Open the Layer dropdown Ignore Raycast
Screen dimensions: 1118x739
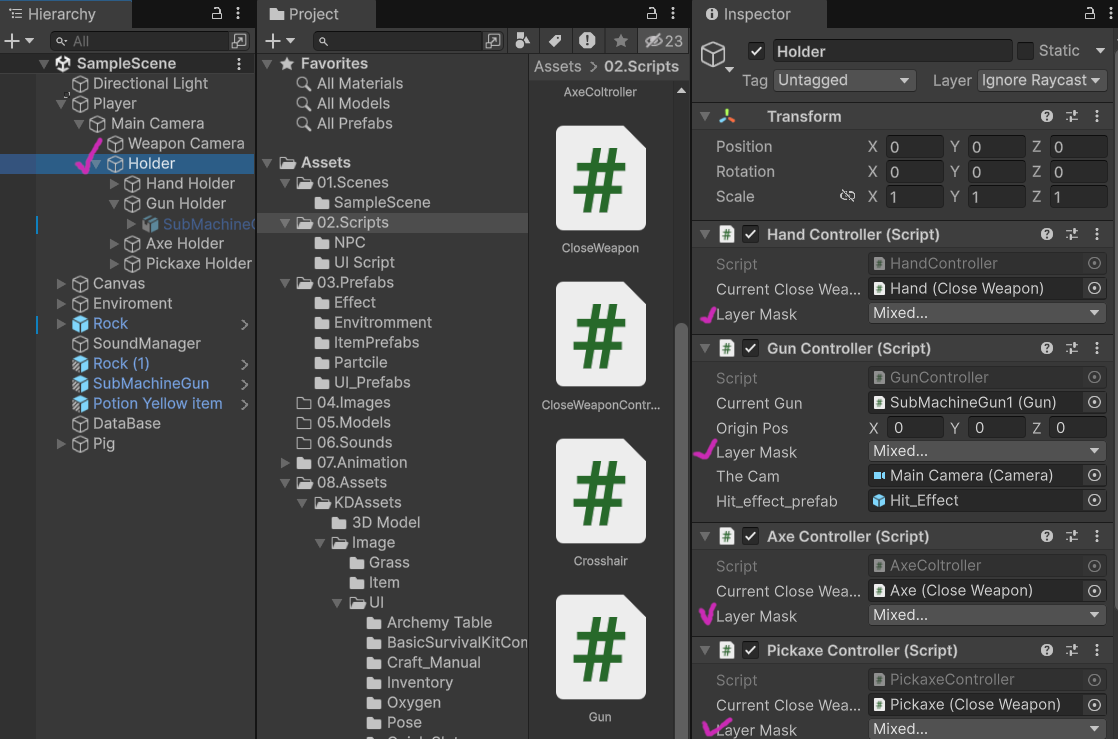pos(1042,80)
